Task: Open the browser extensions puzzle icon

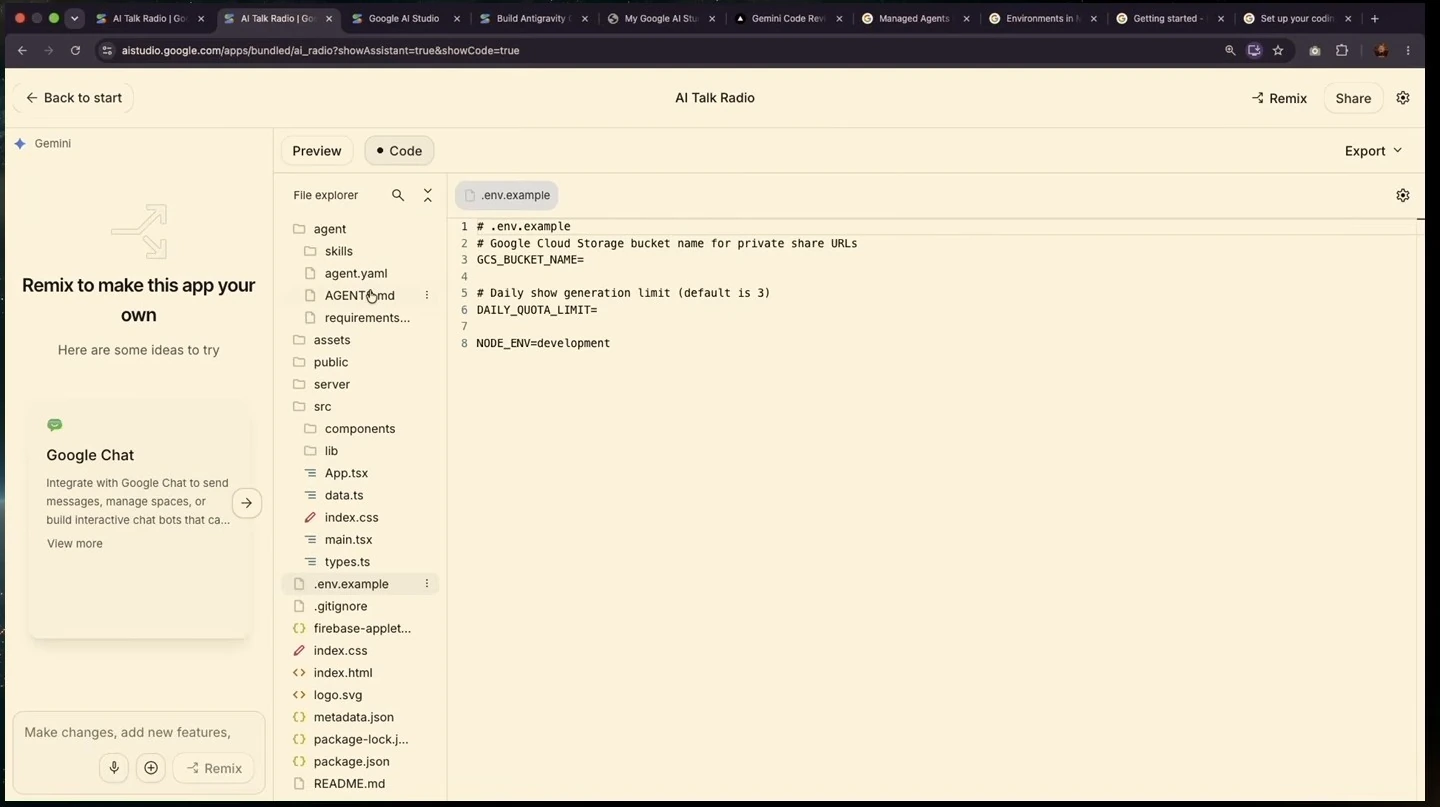Action: point(1342,50)
